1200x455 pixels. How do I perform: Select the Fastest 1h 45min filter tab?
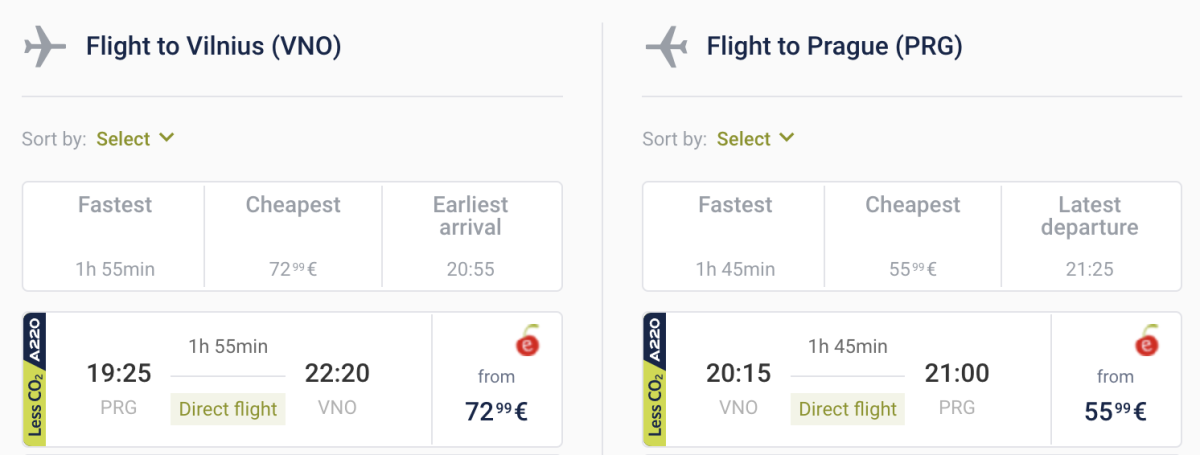point(734,236)
